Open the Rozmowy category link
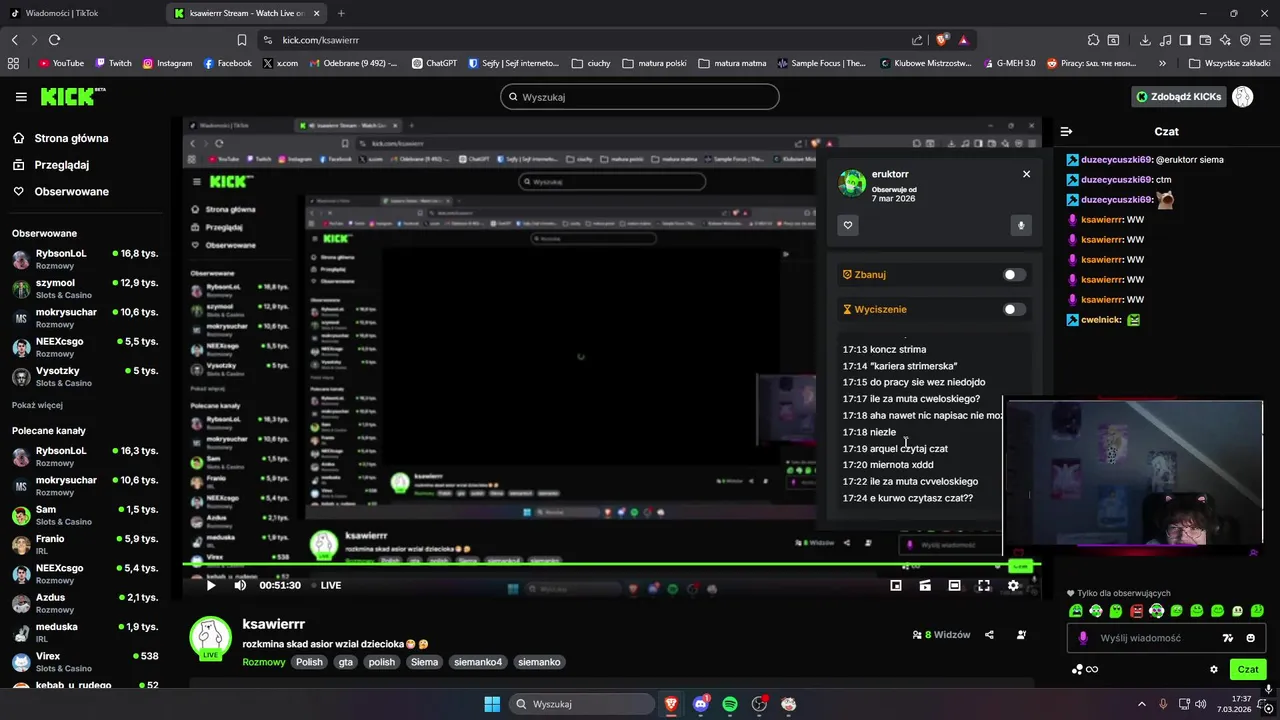This screenshot has height=720, width=1280. tap(264, 662)
